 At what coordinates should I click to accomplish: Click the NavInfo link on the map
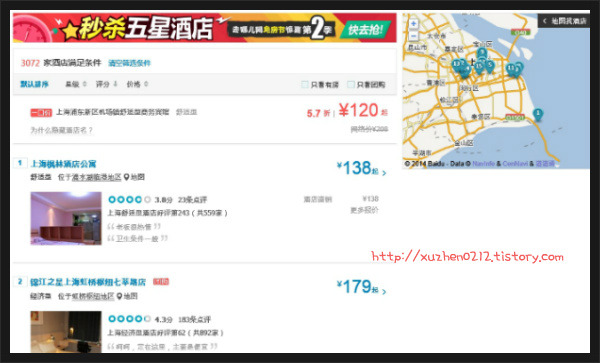coord(484,164)
